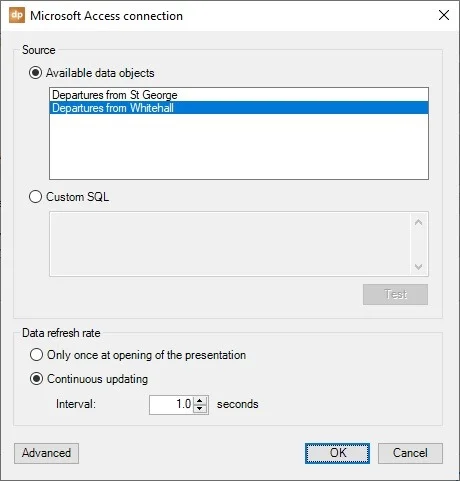Select Departures from Whitehall entry
This screenshot has height=481, width=460.
[x=239, y=108]
